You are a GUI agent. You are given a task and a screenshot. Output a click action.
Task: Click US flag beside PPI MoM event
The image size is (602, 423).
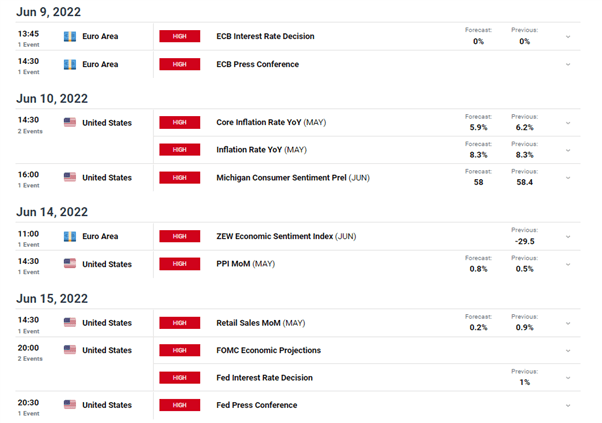point(70,264)
